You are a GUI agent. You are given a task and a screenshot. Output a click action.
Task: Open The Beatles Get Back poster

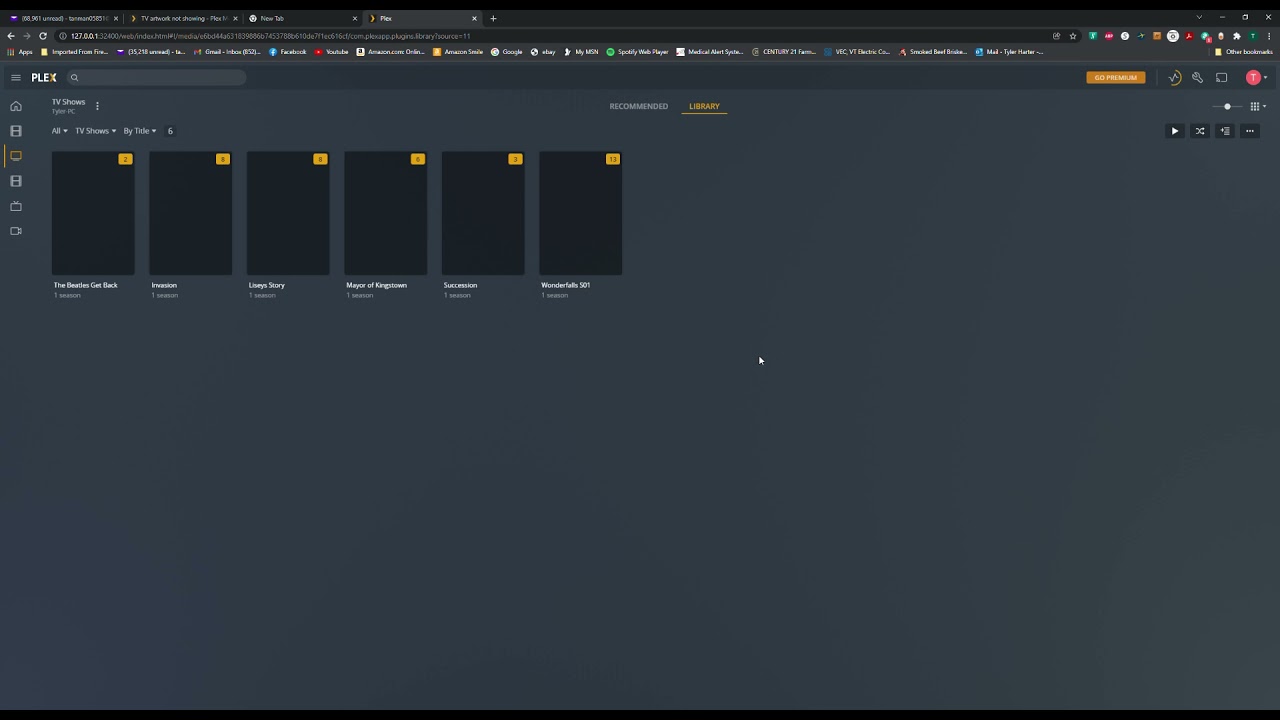(x=93, y=213)
